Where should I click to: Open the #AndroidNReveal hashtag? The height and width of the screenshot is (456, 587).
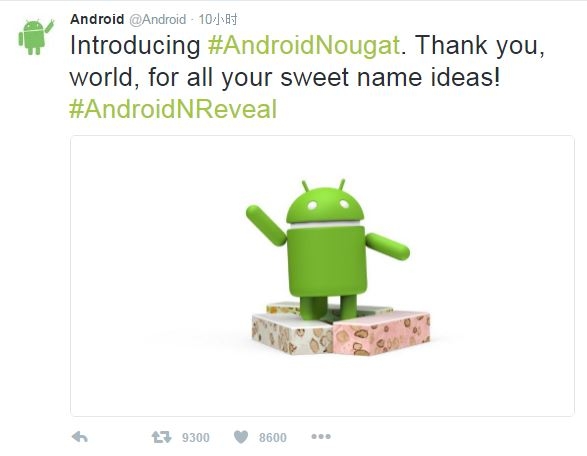click(x=173, y=109)
